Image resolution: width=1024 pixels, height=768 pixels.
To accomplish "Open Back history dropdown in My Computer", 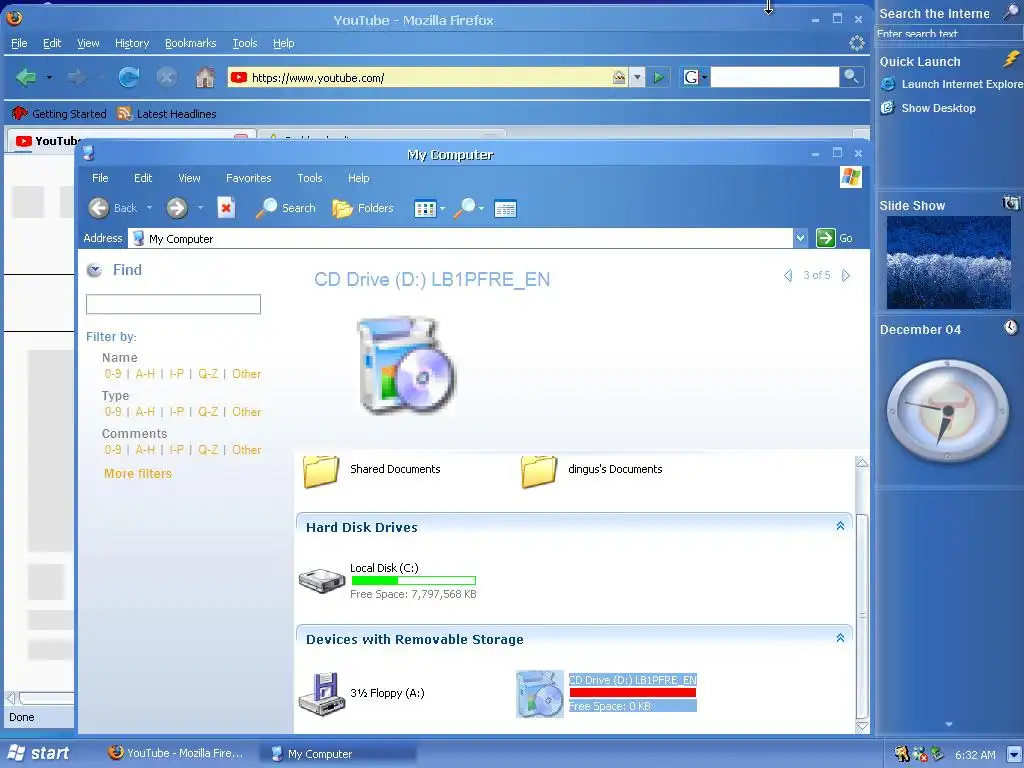I will point(149,208).
